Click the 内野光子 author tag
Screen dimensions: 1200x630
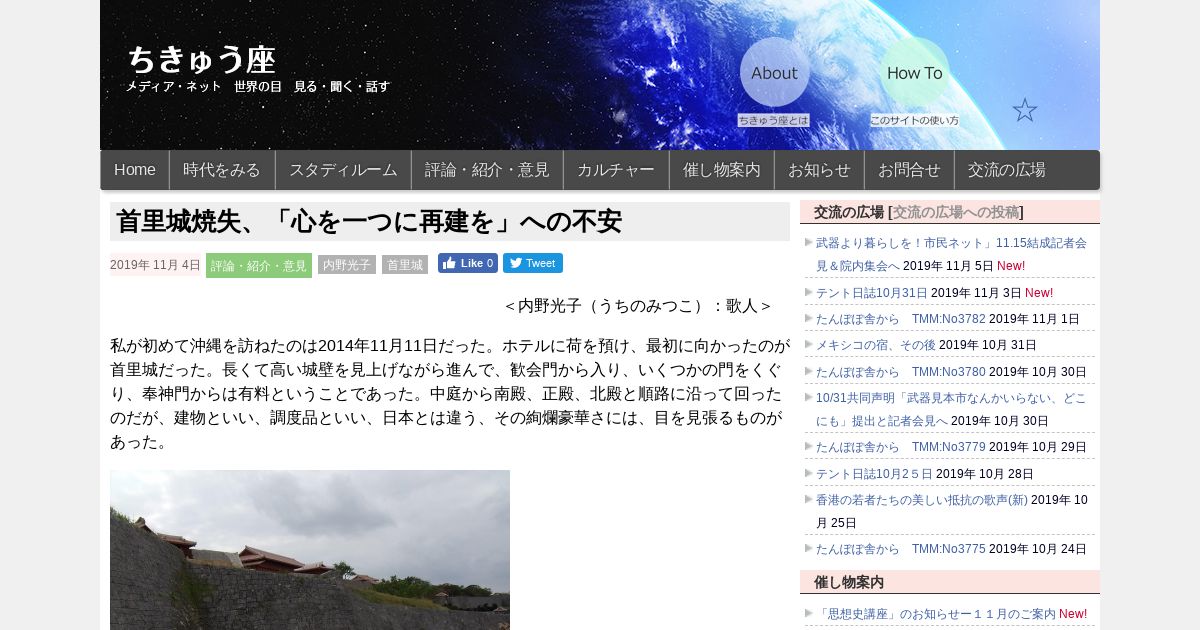347,265
